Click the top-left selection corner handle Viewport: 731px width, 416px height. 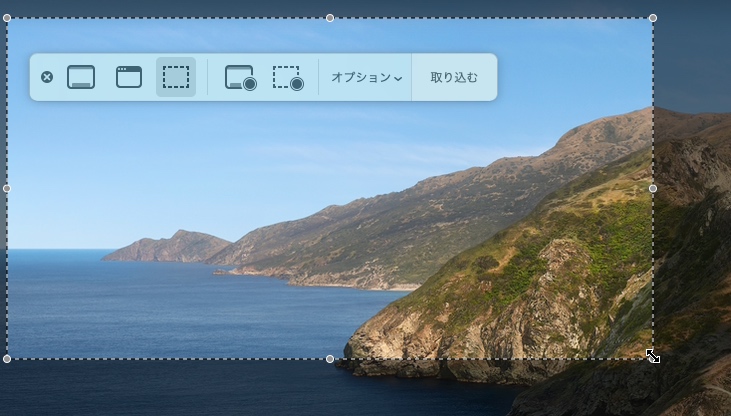(7, 18)
